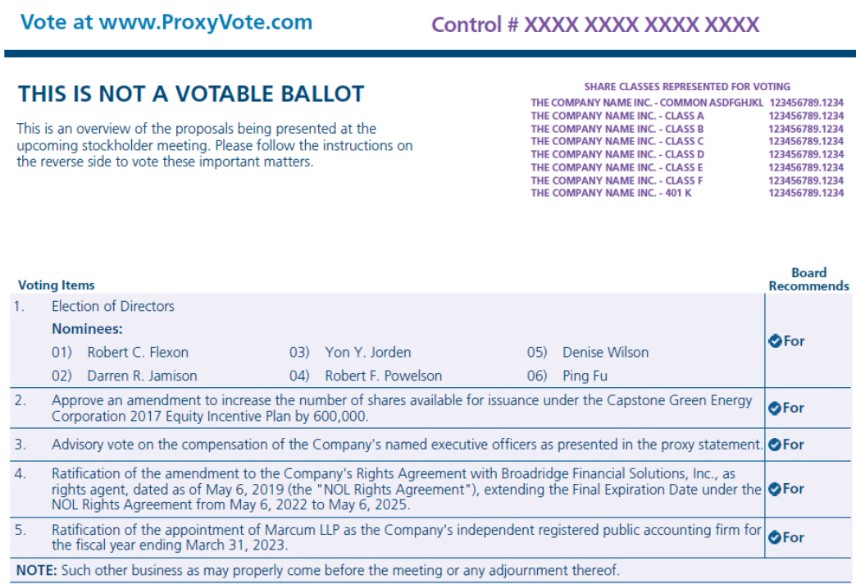
Task: Click the NOTE about other business row
Action: (x=320, y=570)
